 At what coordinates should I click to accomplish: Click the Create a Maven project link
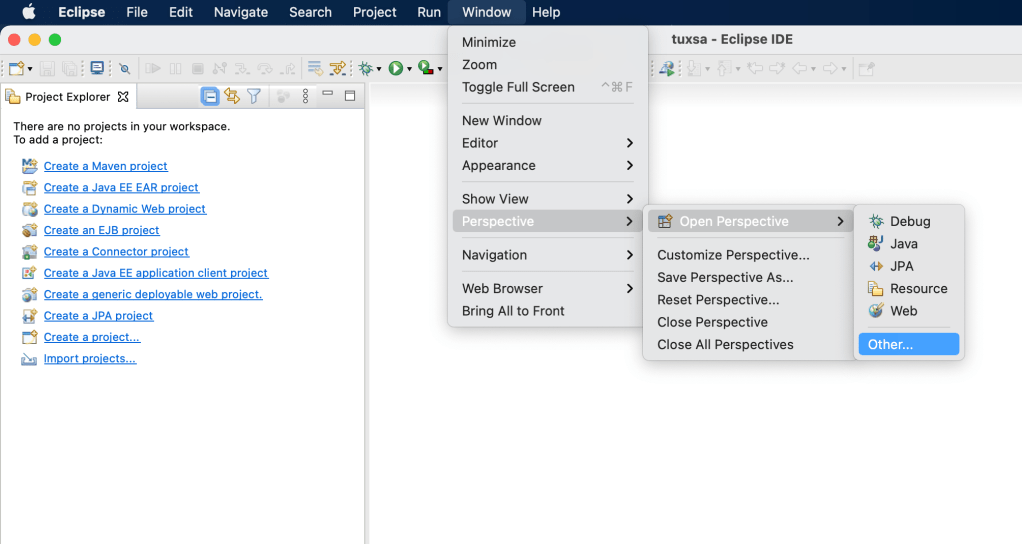(x=105, y=166)
